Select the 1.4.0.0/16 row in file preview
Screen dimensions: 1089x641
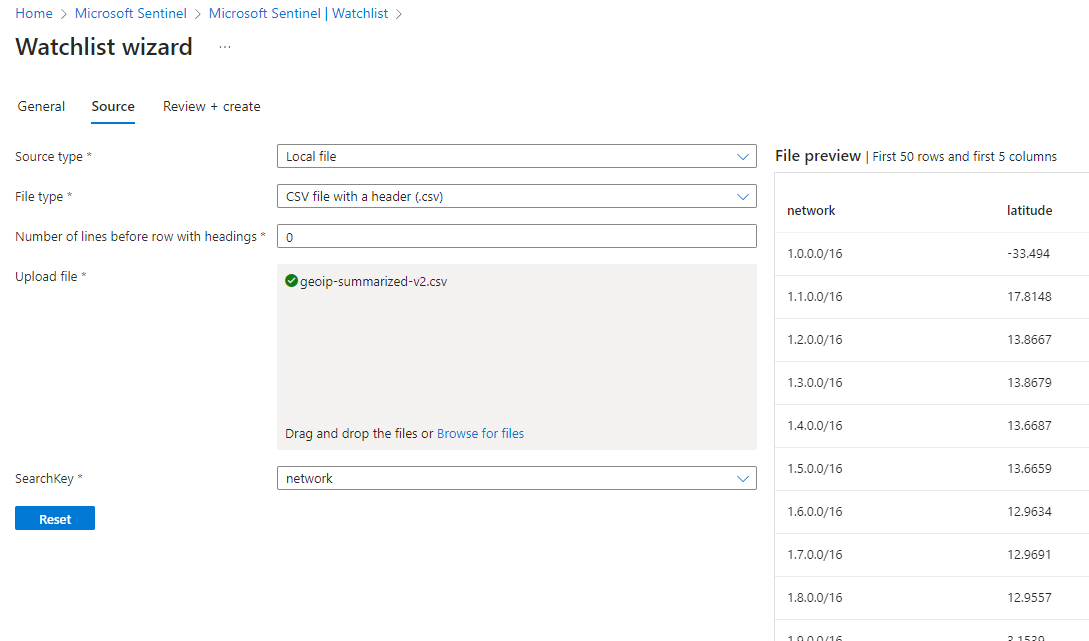pos(932,426)
